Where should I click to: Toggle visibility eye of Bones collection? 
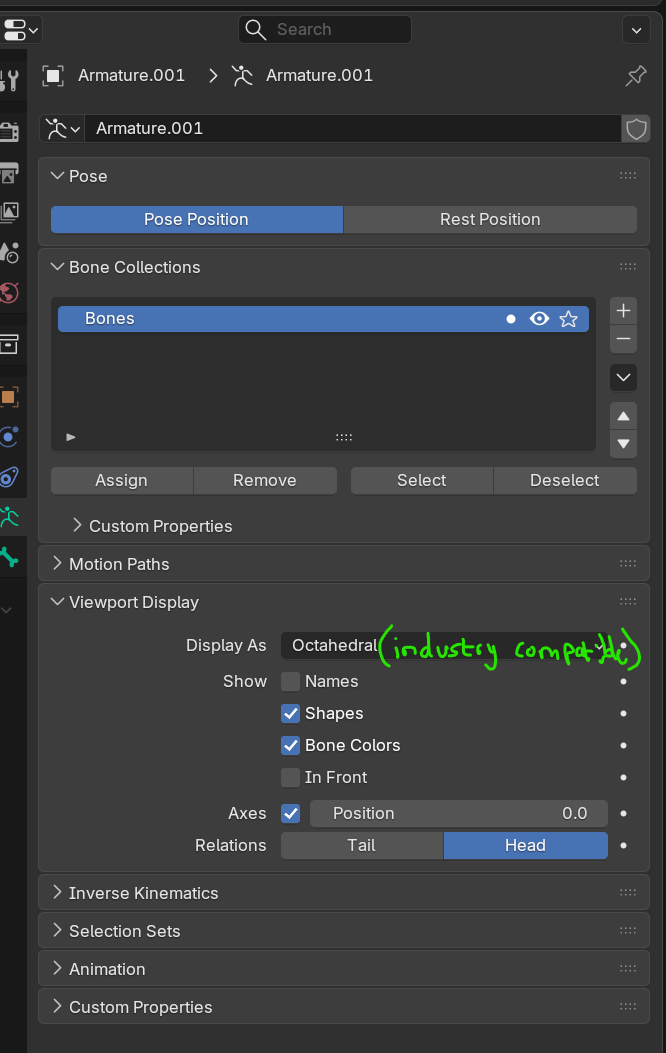pyautogui.click(x=539, y=319)
